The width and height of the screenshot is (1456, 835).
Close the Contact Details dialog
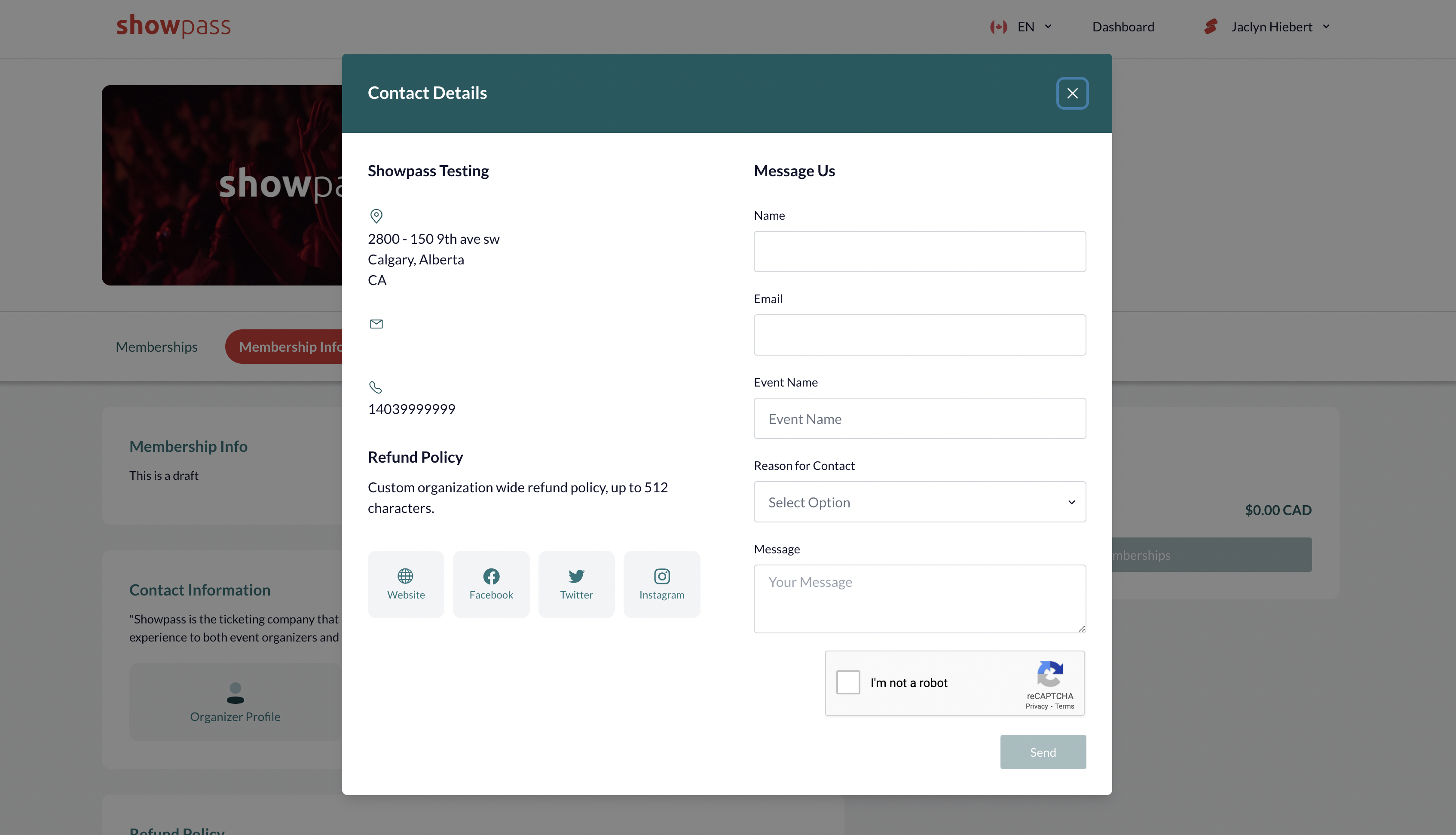(x=1072, y=93)
